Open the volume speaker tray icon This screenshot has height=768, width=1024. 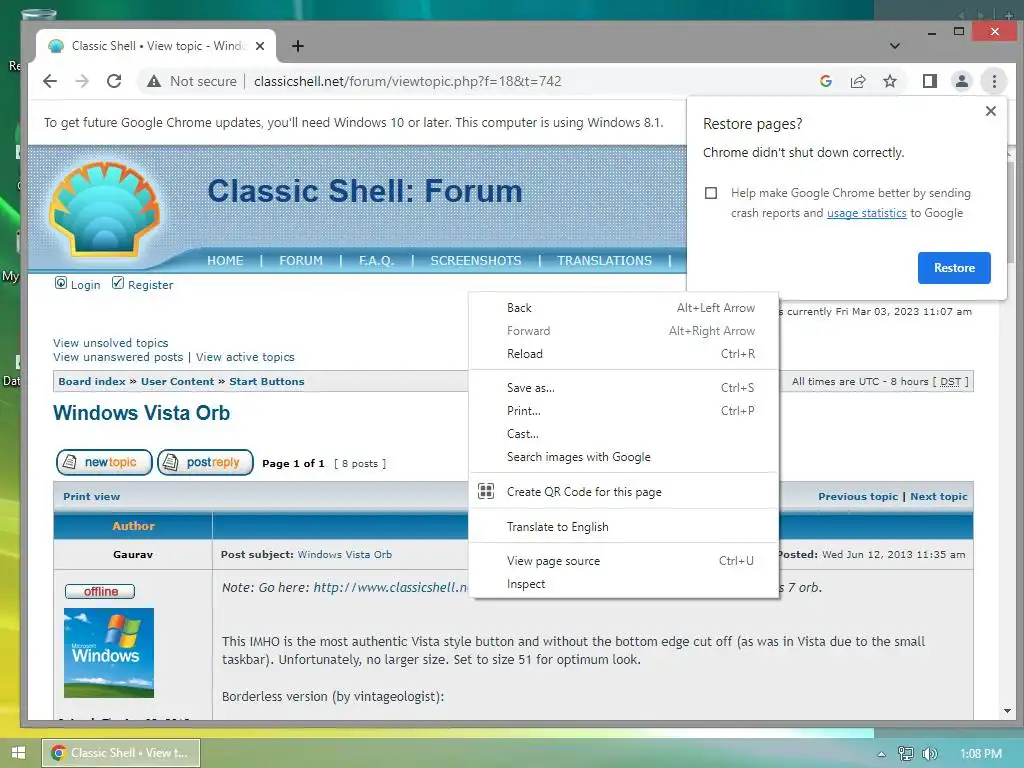pyautogui.click(x=929, y=754)
